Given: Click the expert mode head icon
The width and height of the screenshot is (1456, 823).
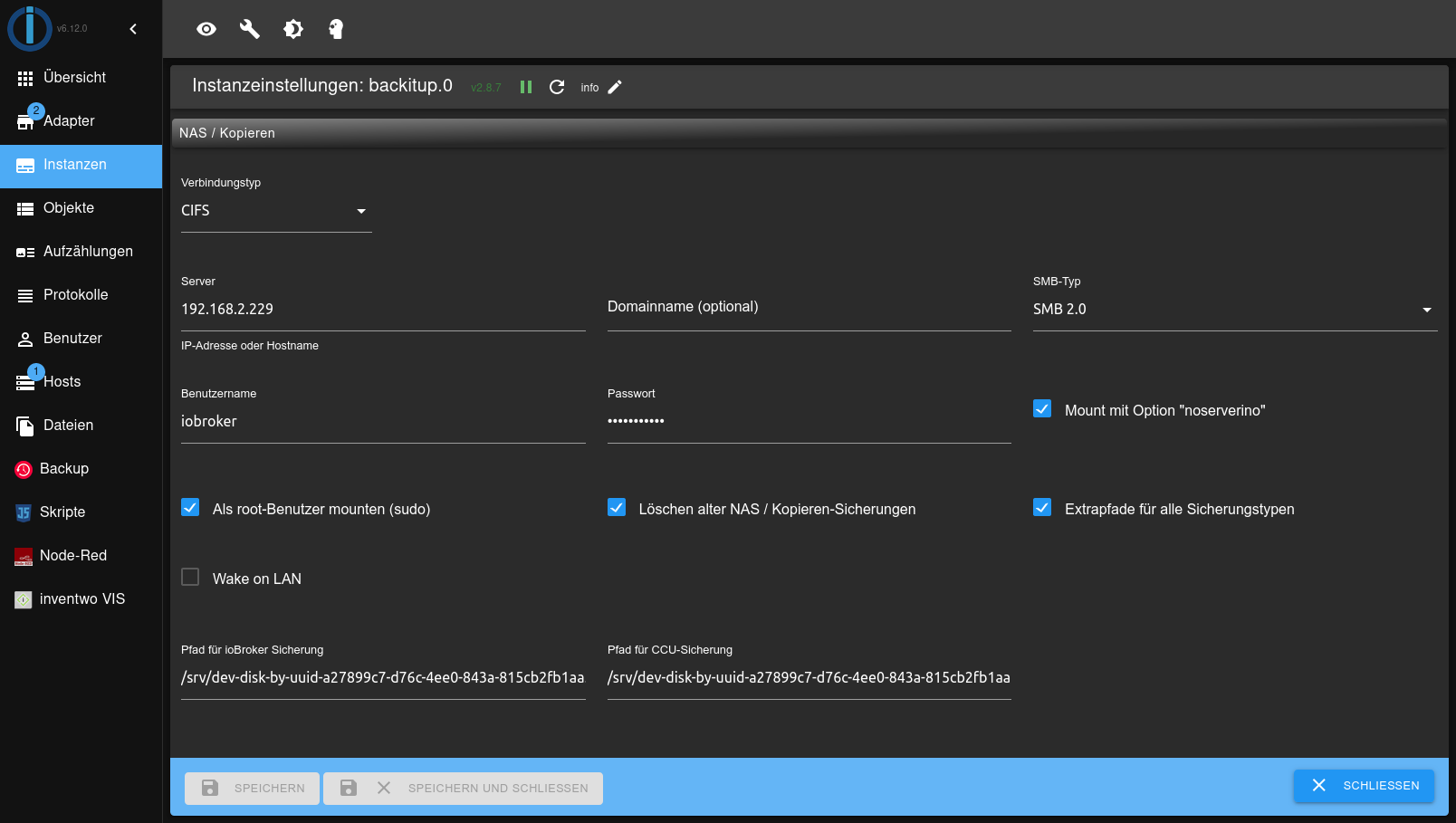Looking at the screenshot, I should pos(336,29).
